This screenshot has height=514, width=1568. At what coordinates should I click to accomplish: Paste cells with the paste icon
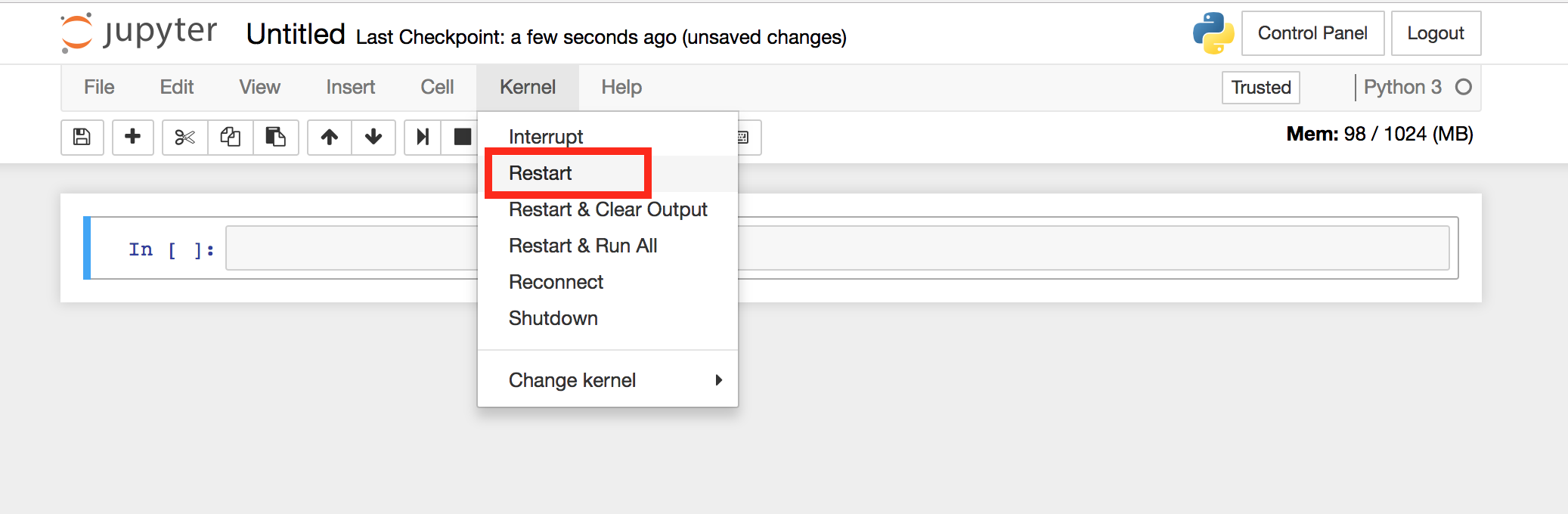pos(276,137)
